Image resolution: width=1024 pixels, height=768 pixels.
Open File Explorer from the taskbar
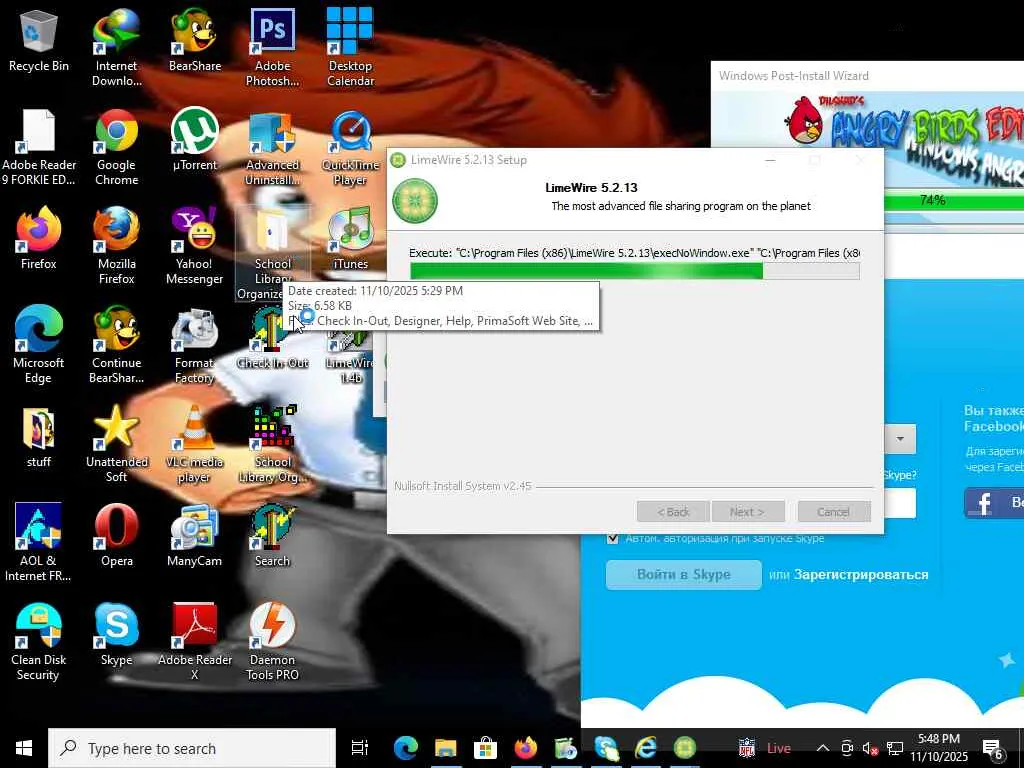tap(445, 748)
